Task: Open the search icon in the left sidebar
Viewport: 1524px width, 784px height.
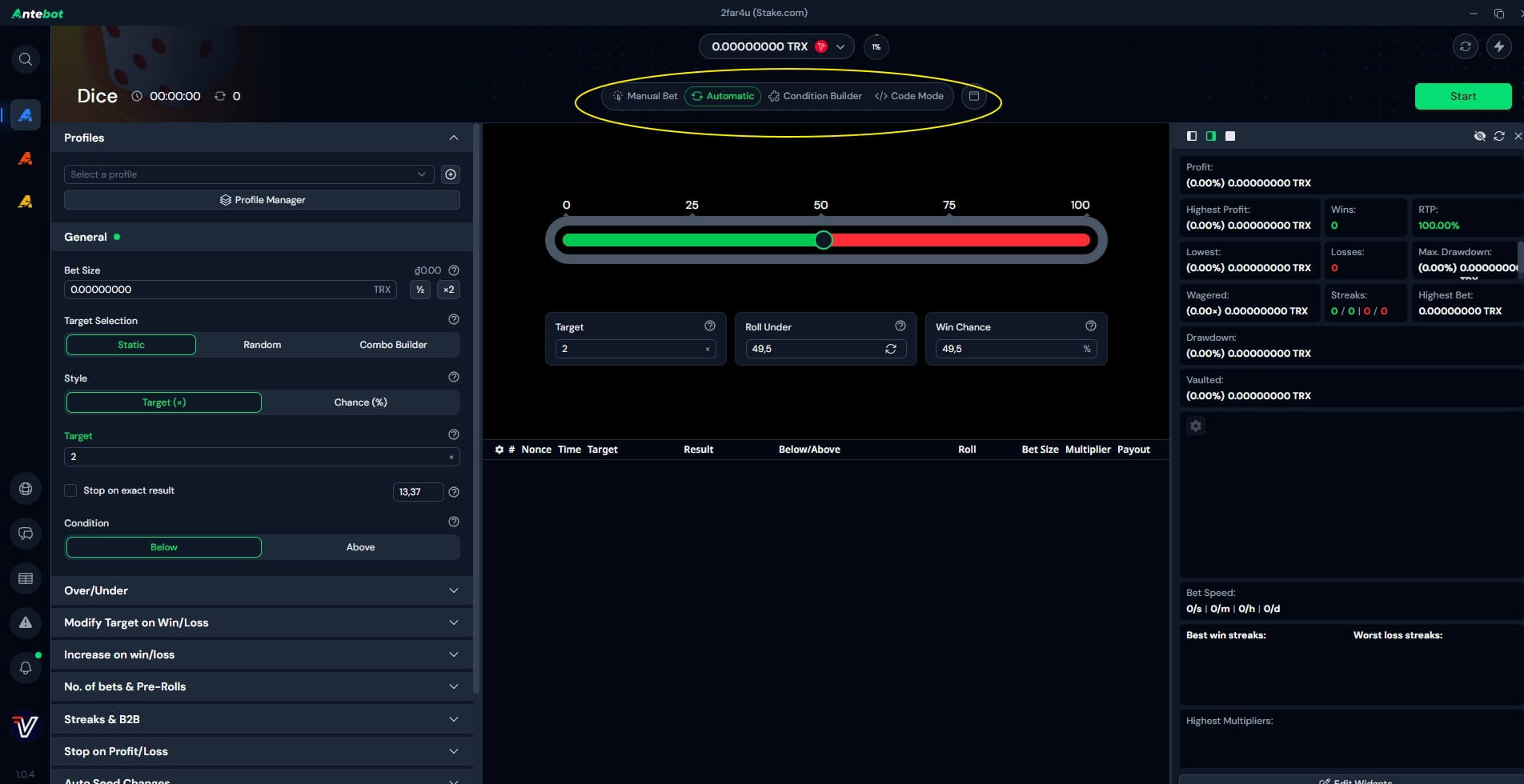Action: 25,58
